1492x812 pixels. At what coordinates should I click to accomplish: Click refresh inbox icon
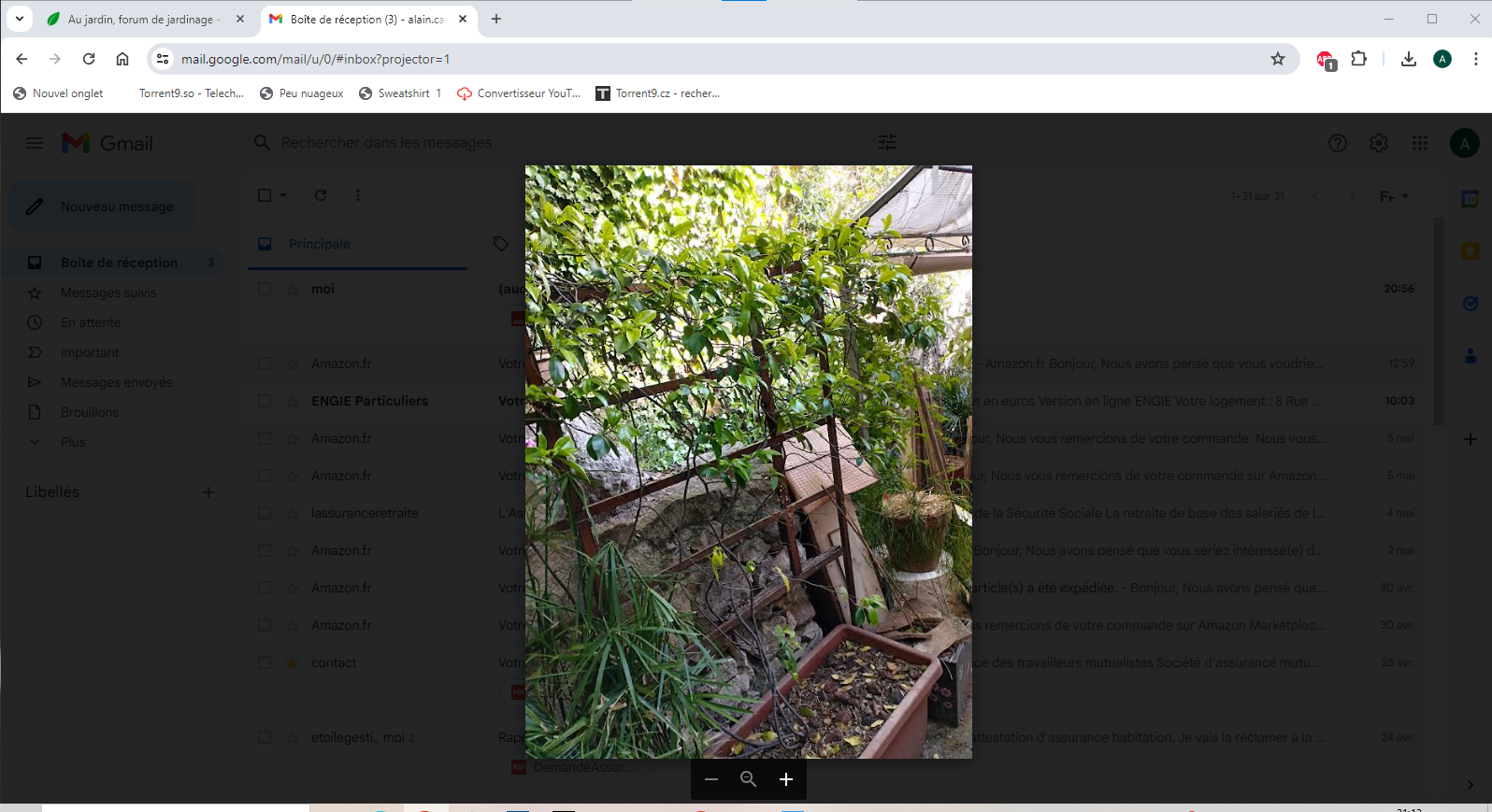[x=321, y=195]
